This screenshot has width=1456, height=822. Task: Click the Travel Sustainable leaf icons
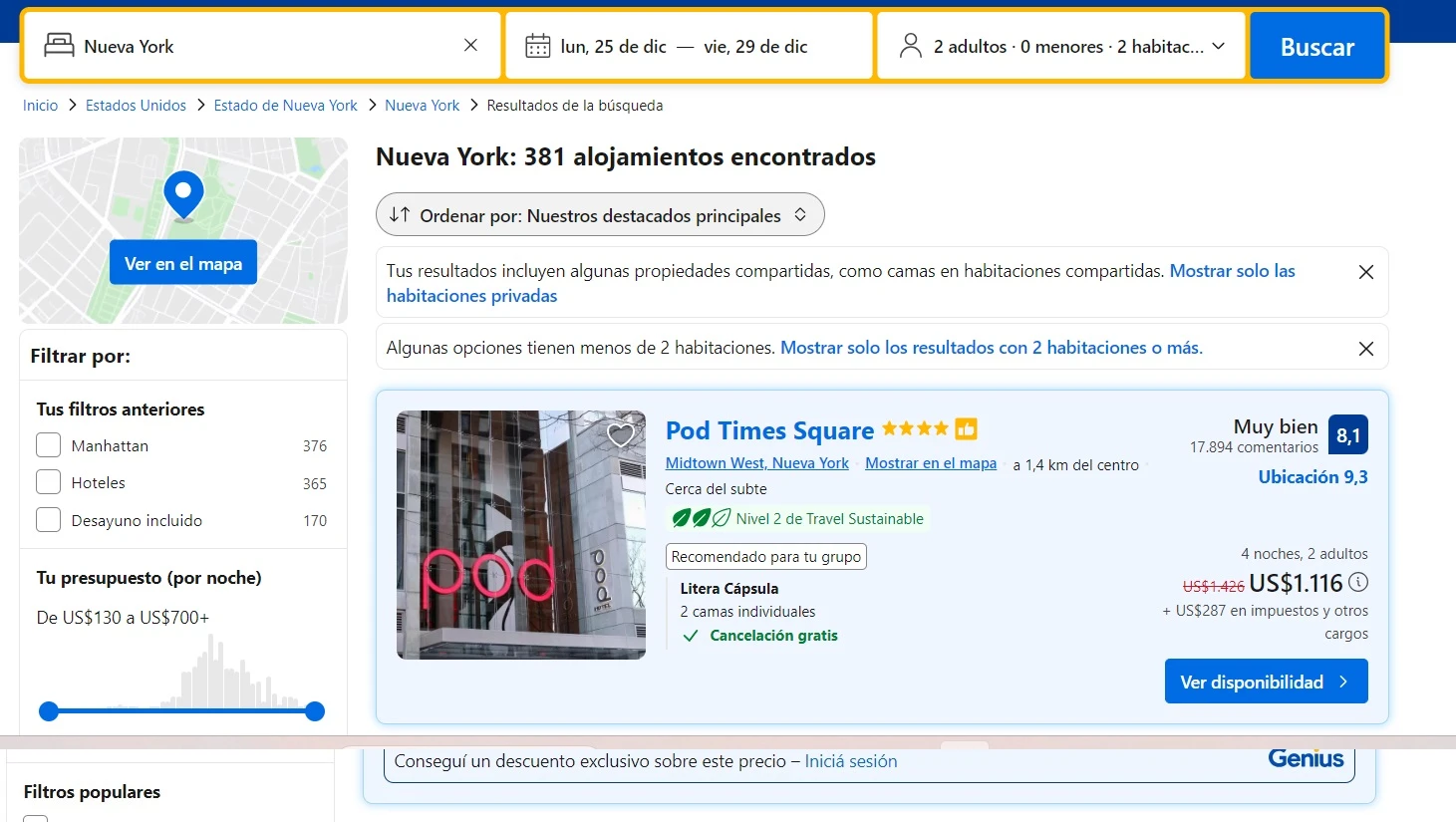pos(702,518)
